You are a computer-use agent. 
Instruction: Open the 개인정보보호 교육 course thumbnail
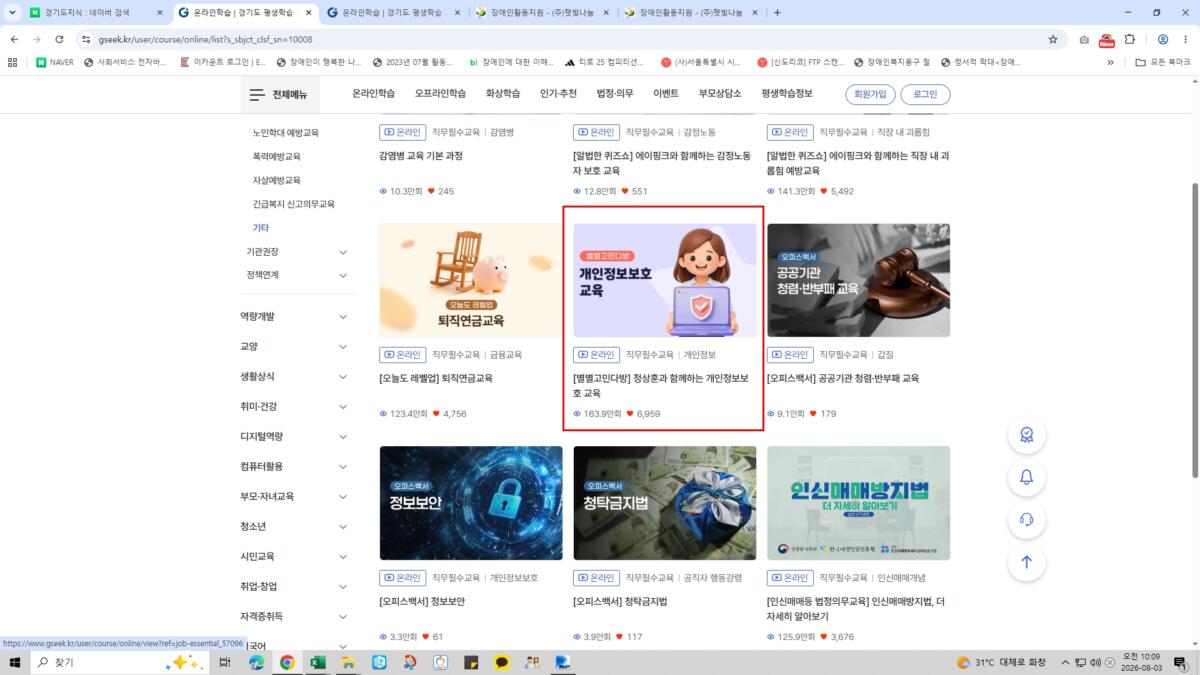point(665,280)
